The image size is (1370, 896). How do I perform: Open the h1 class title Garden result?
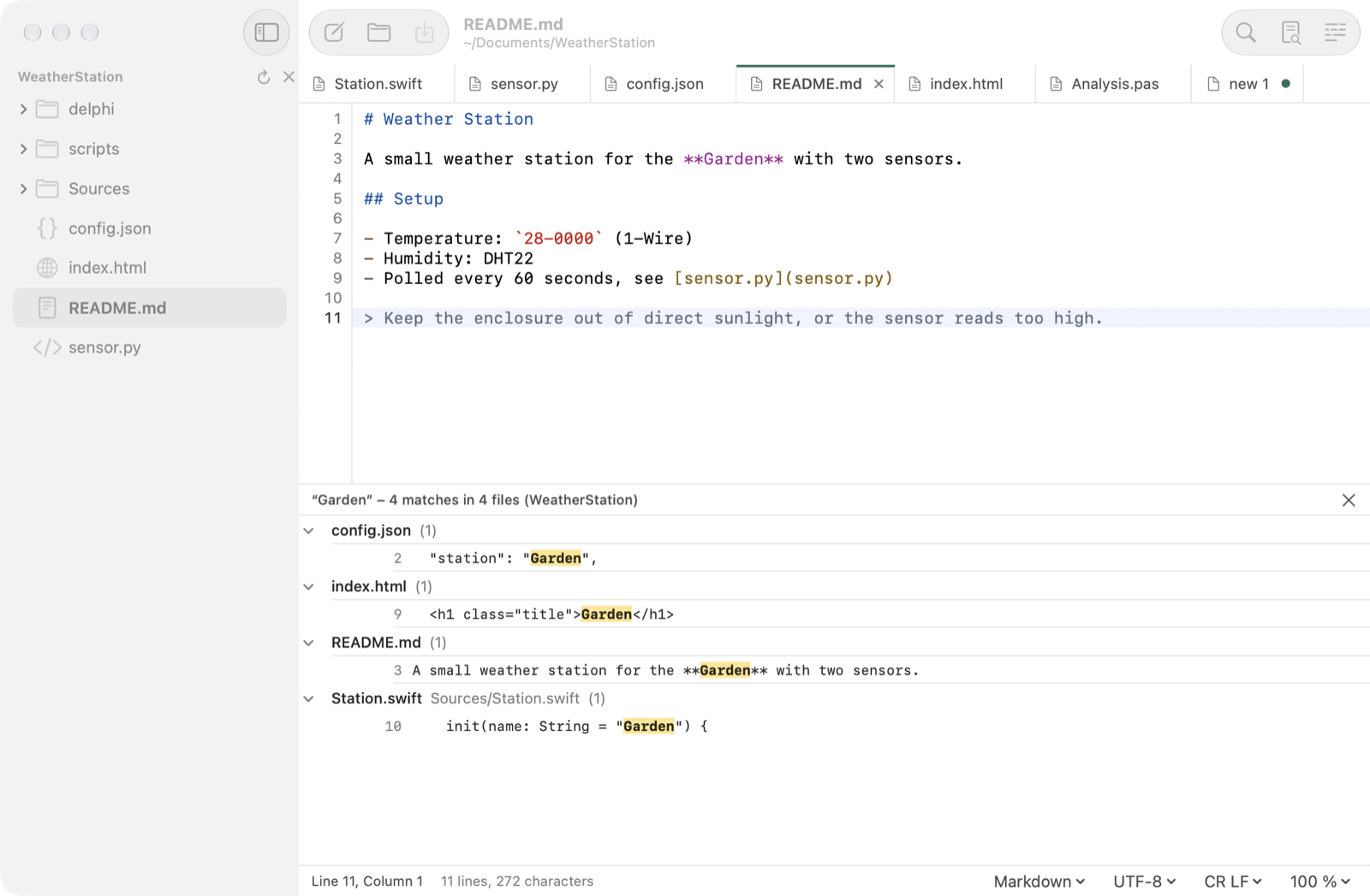(835, 614)
